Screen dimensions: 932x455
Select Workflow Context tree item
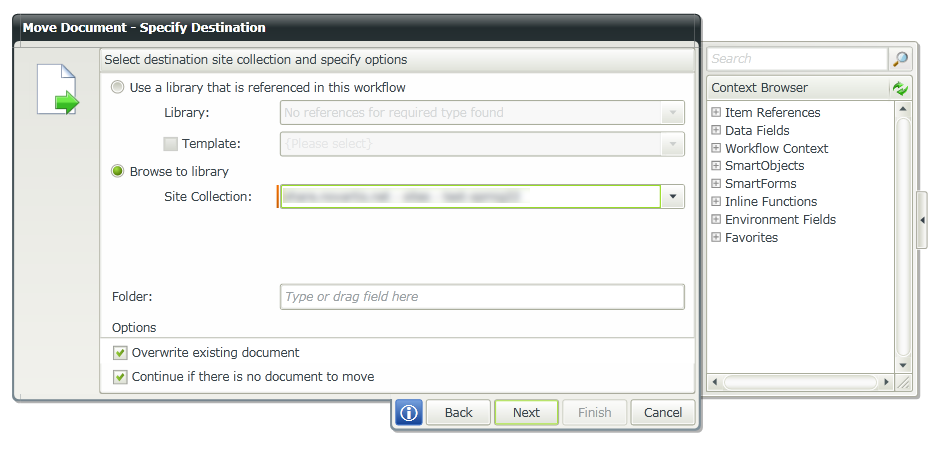click(776, 148)
